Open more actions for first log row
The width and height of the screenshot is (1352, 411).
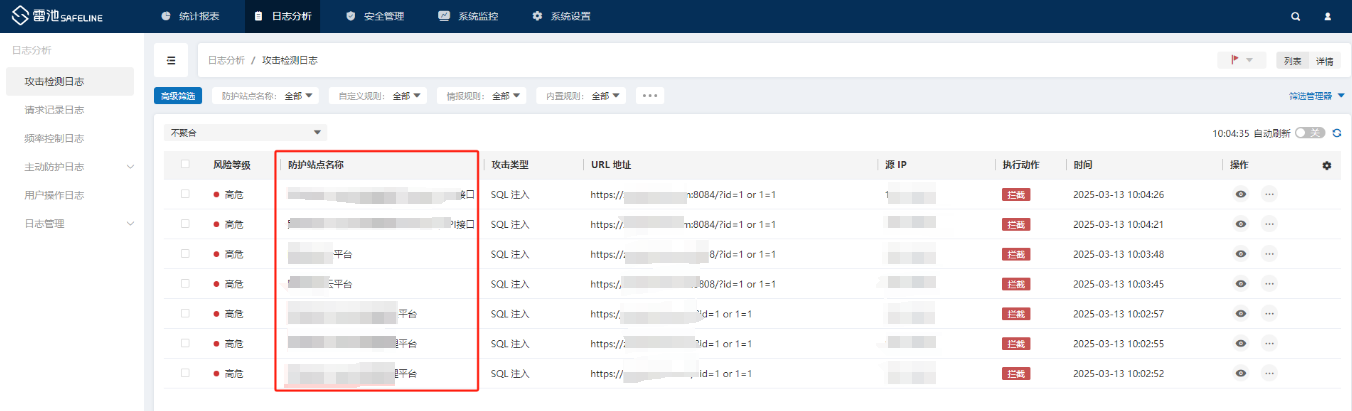pos(1269,195)
